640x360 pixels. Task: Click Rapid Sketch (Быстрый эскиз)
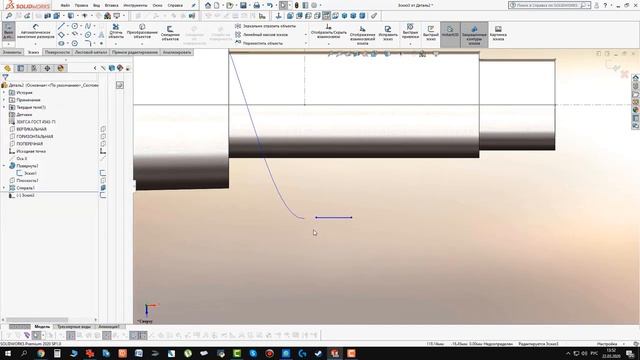(x=431, y=33)
